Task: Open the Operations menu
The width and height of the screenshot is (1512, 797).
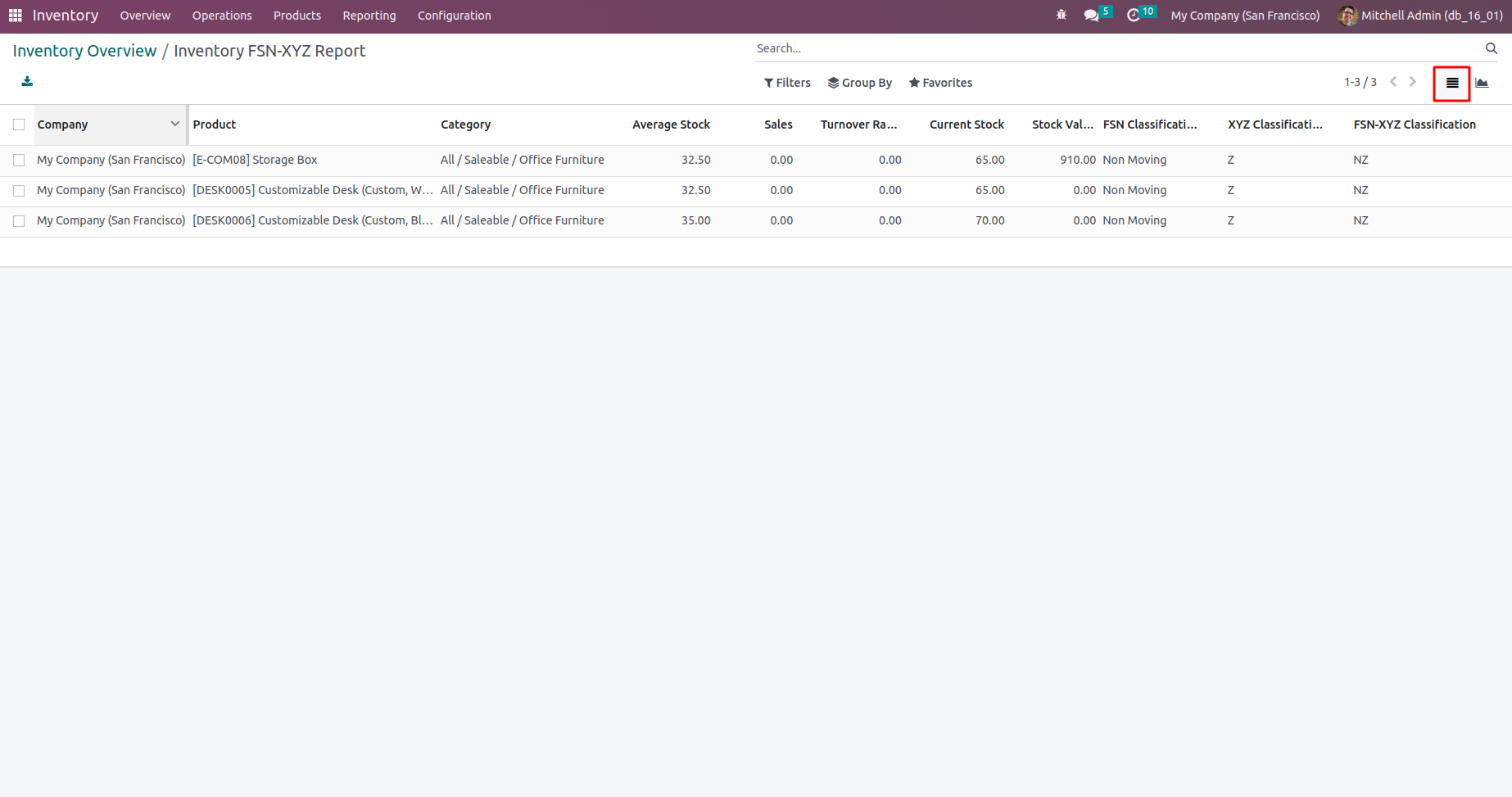Action: click(x=222, y=16)
